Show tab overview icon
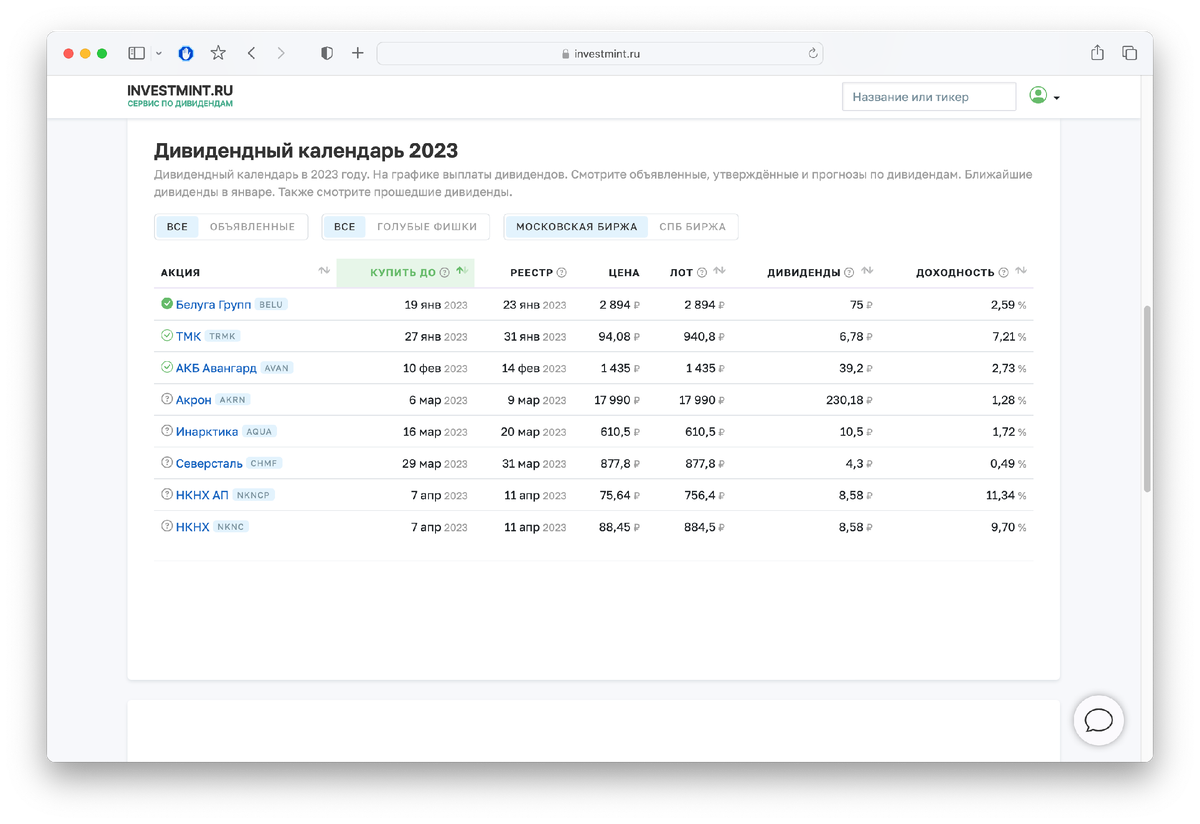The image size is (1200, 824). point(1129,53)
